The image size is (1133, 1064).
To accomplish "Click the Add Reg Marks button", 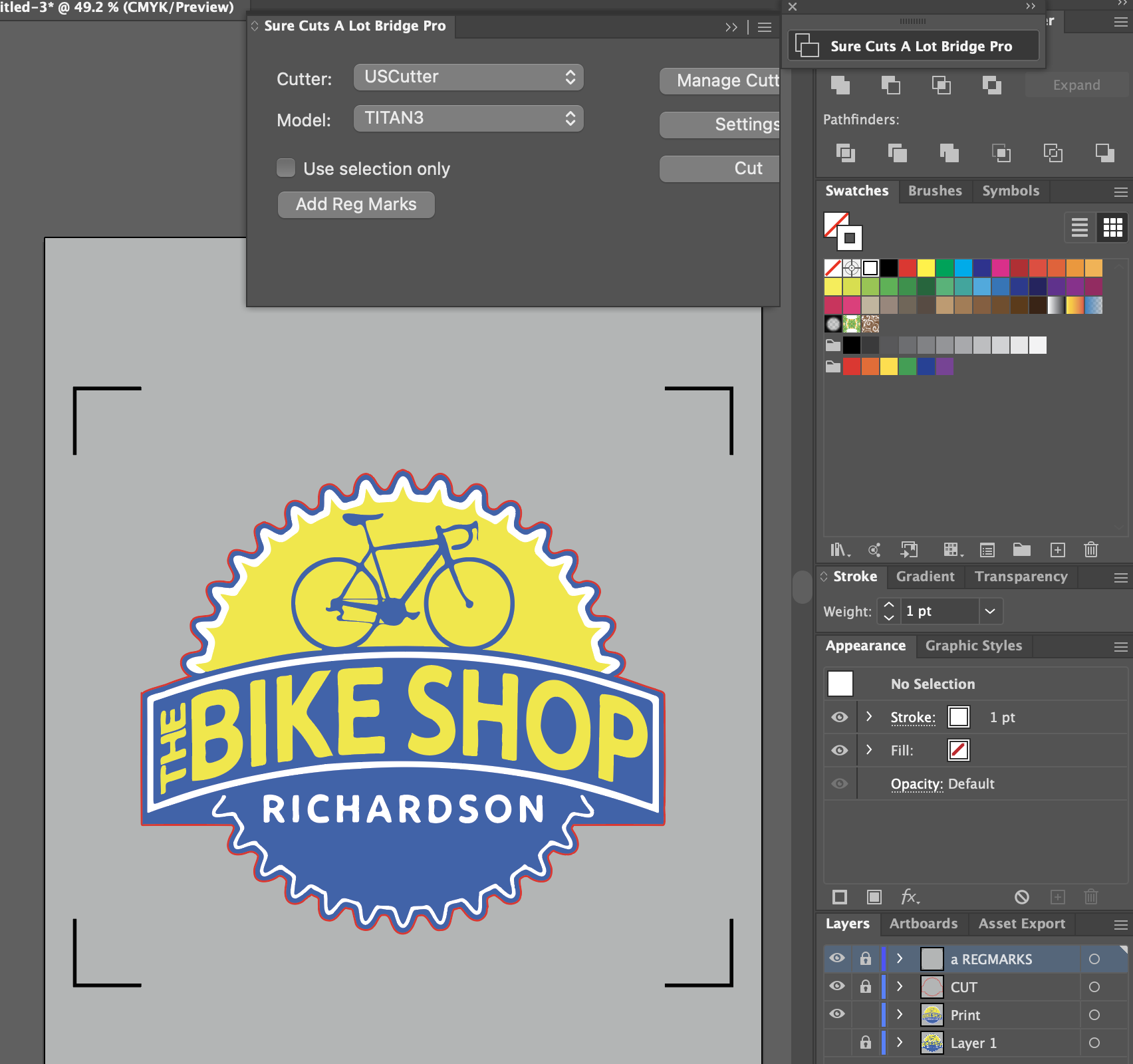I will [x=356, y=204].
